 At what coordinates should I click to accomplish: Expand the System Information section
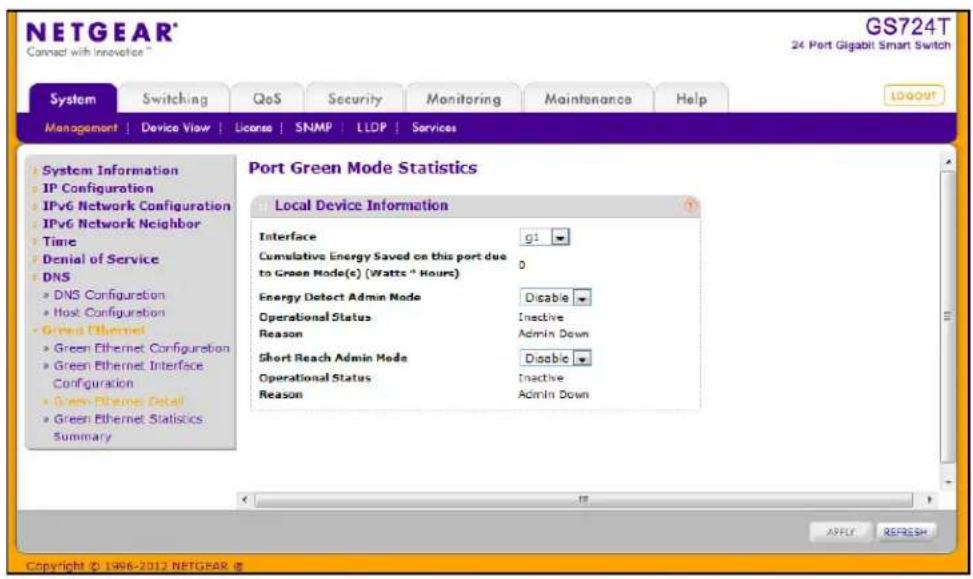pos(110,170)
